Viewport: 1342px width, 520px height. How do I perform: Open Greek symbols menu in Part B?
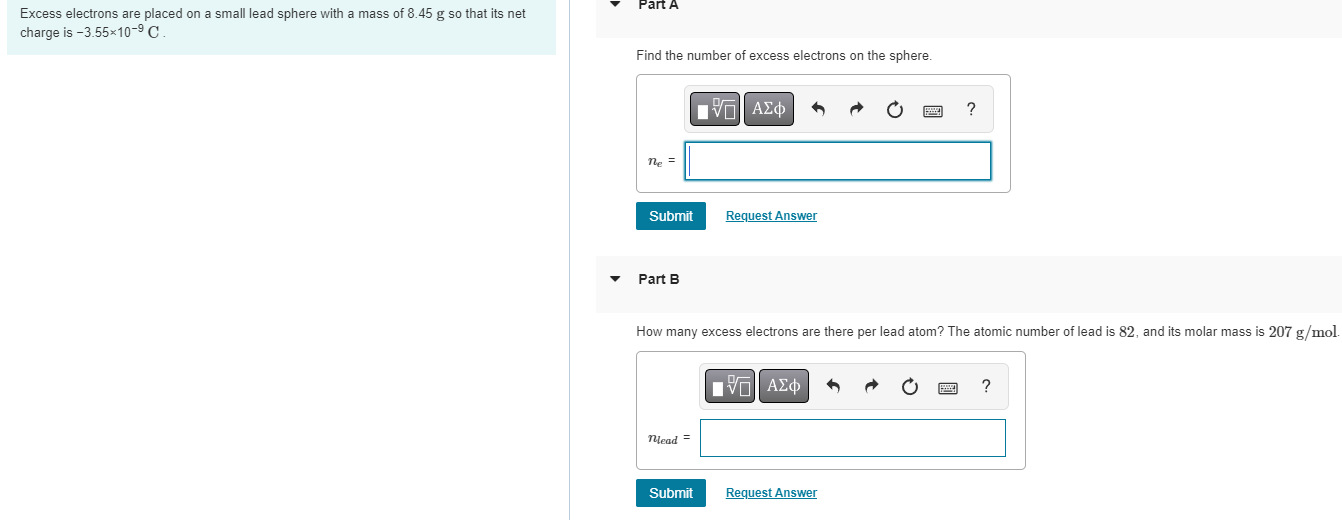783,385
